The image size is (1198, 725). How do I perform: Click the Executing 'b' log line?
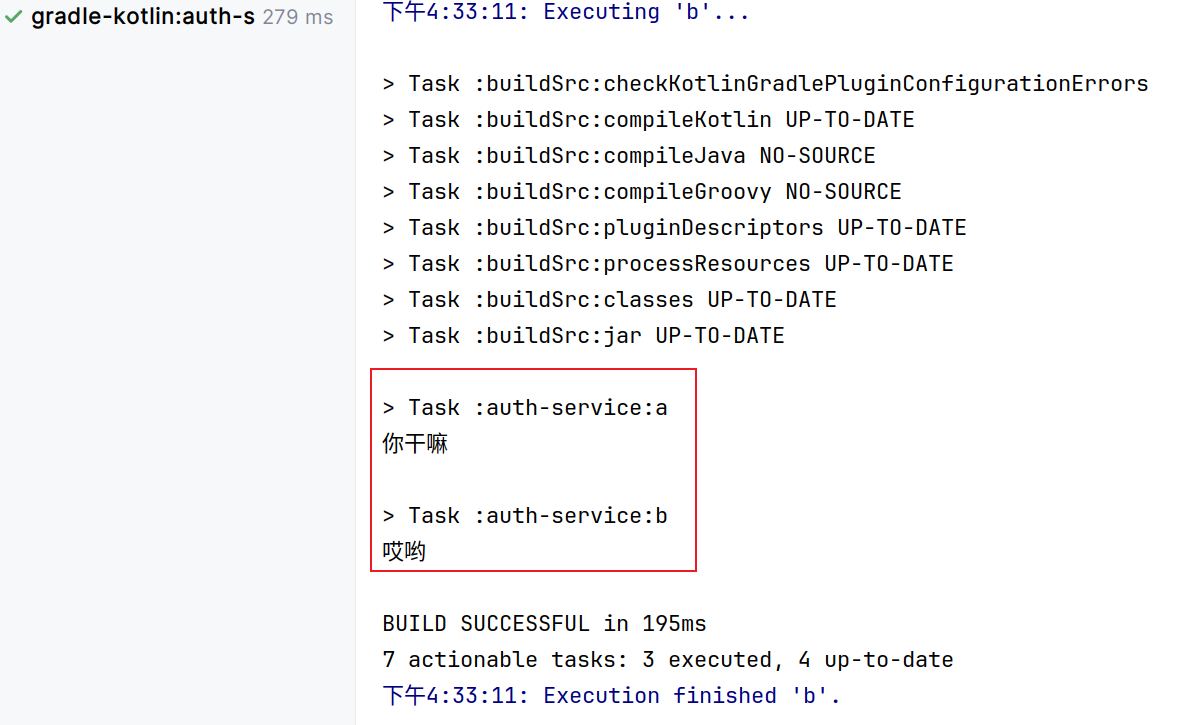tap(565, 12)
